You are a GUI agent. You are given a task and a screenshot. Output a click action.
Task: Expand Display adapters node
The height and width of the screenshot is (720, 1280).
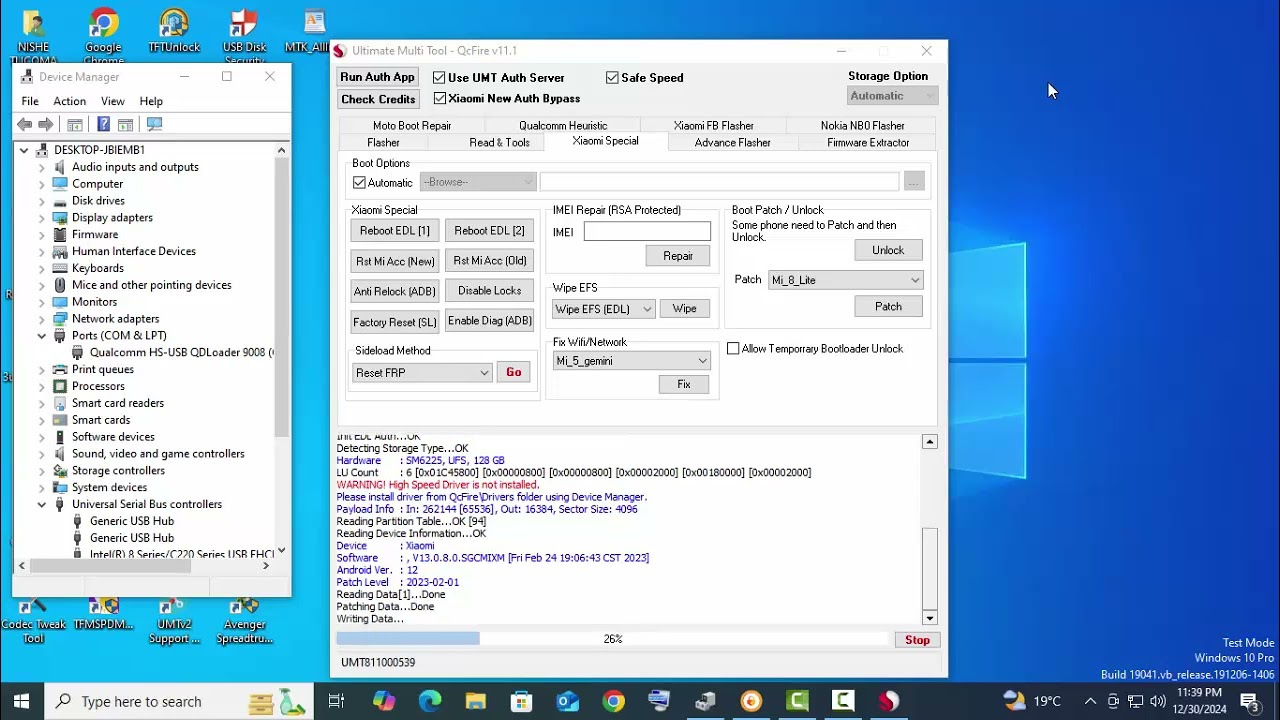(x=42, y=217)
